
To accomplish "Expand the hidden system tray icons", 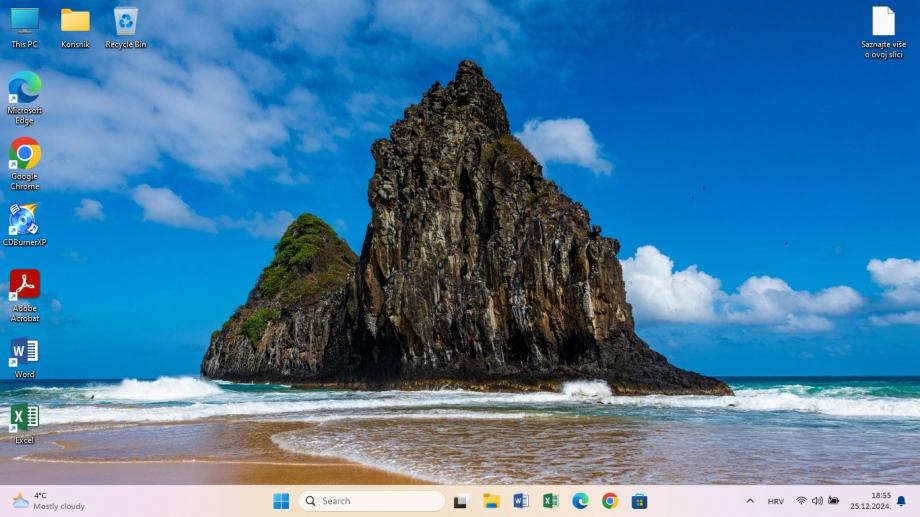I will point(750,501).
